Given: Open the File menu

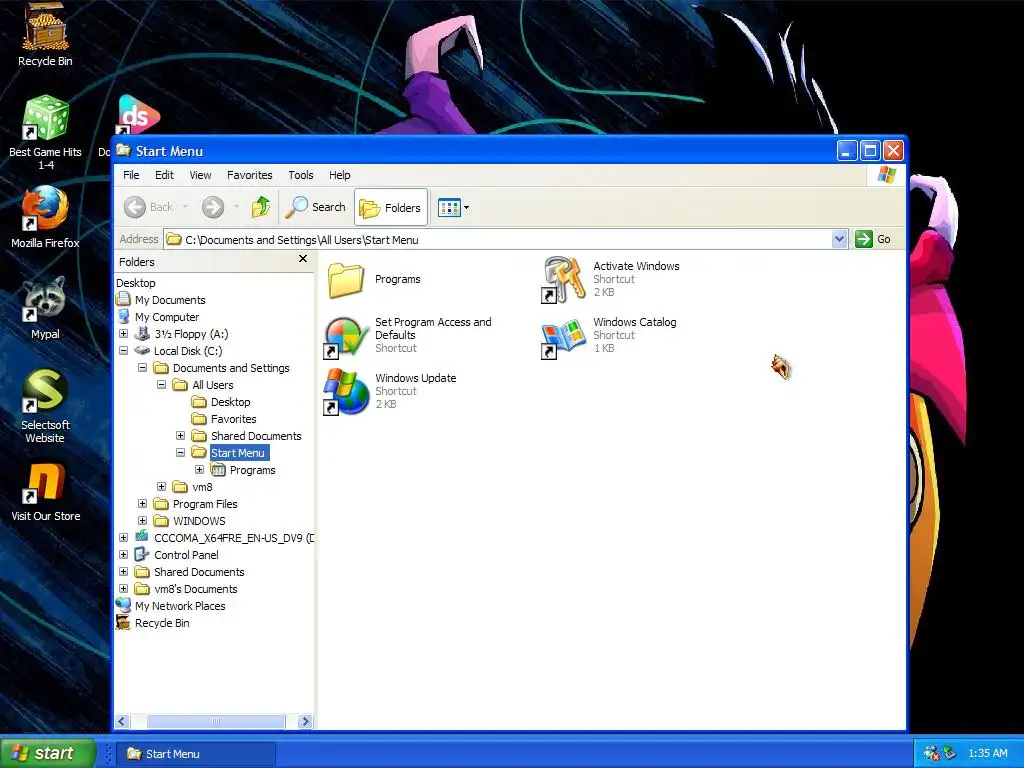Looking at the screenshot, I should (131, 175).
